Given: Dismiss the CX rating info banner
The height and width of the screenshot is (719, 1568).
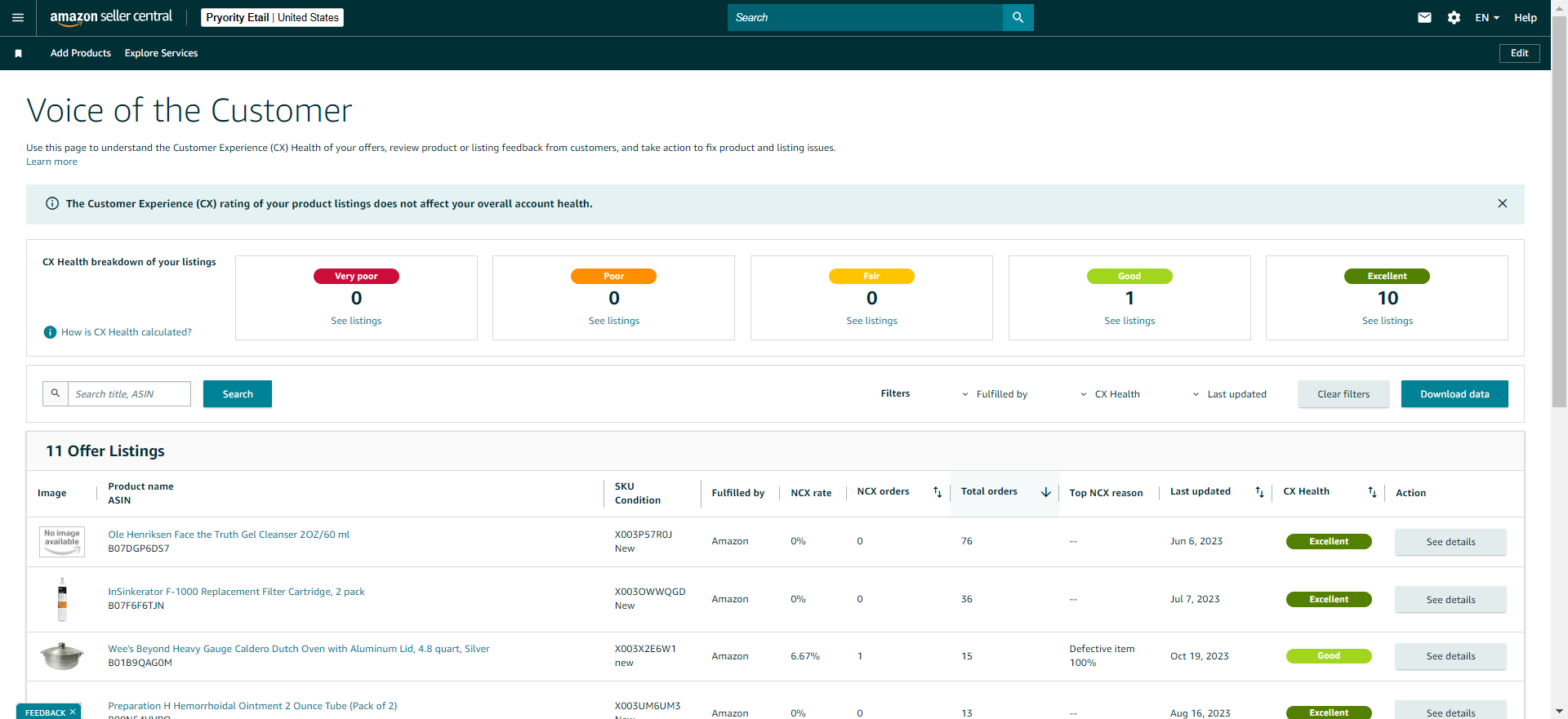Looking at the screenshot, I should [x=1502, y=203].
